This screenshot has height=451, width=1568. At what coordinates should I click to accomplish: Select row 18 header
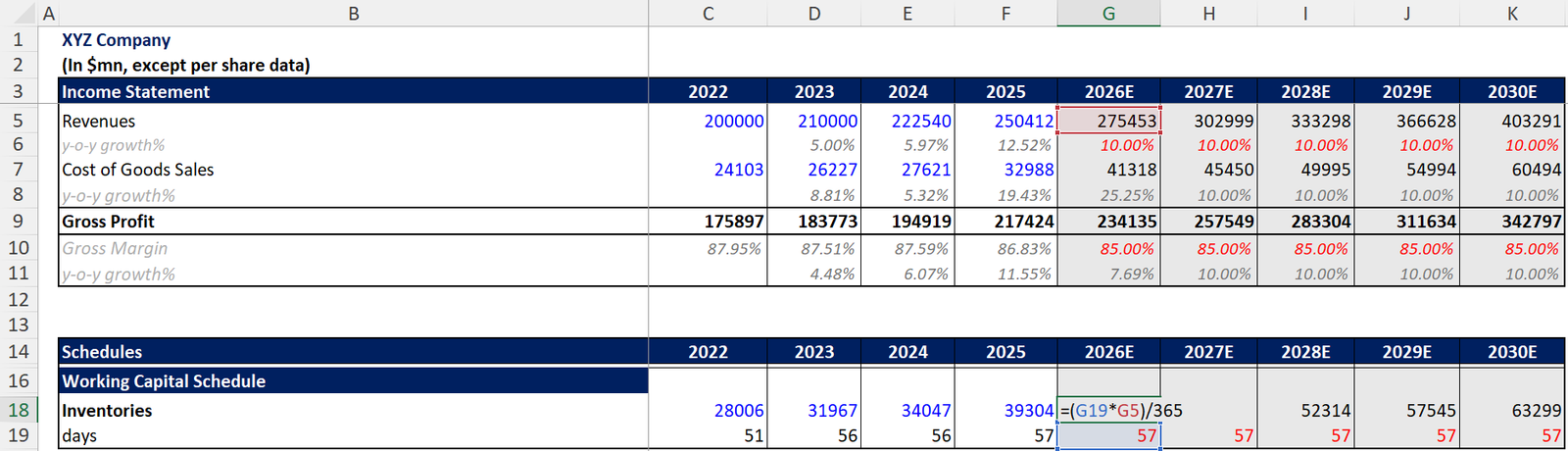18,410
